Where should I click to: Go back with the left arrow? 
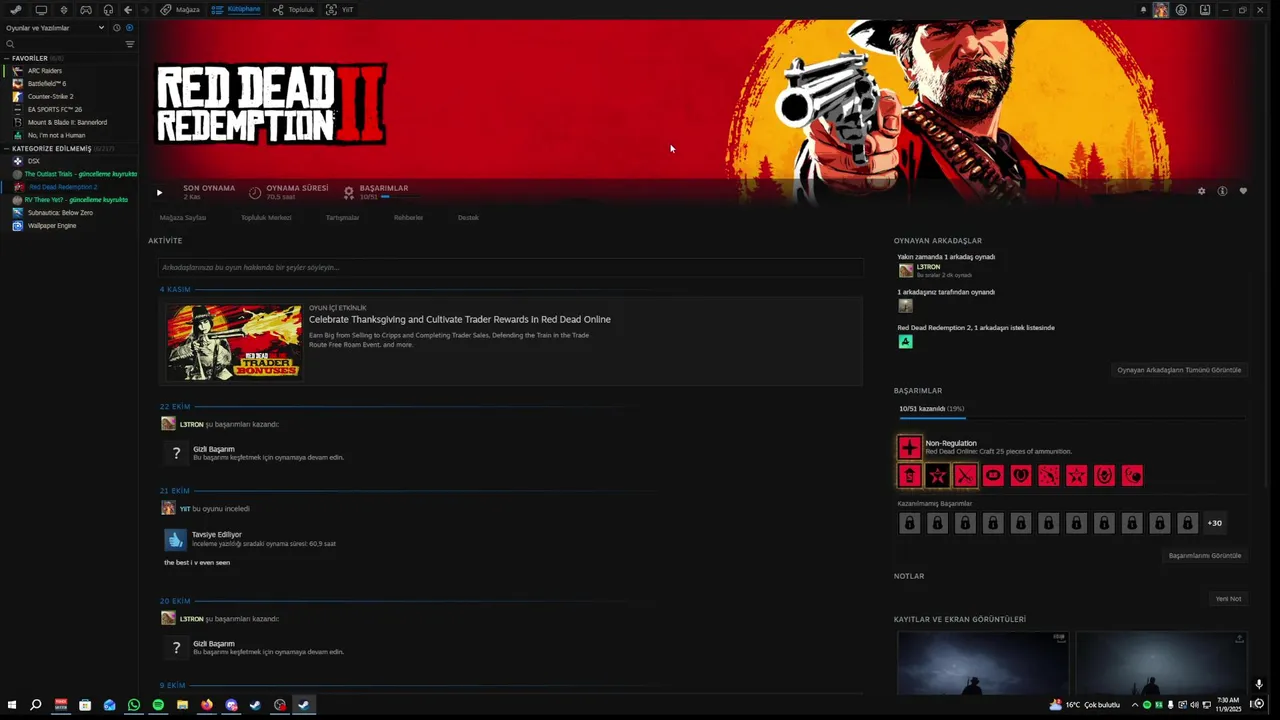[128, 9]
